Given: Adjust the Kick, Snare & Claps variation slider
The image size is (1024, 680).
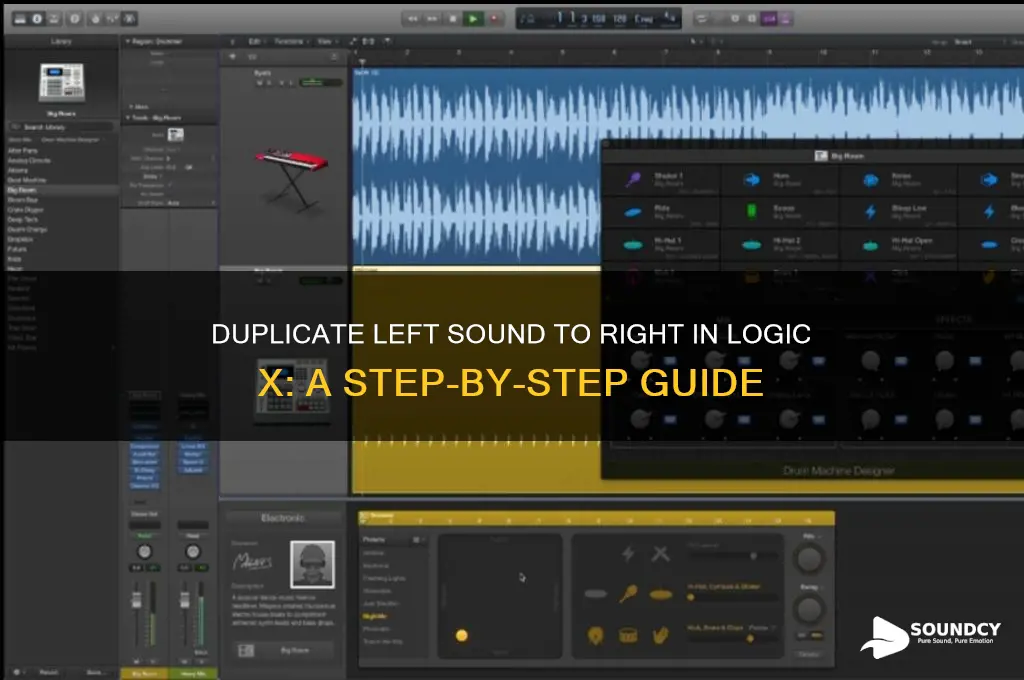Looking at the screenshot, I should pyautogui.click(x=732, y=639).
